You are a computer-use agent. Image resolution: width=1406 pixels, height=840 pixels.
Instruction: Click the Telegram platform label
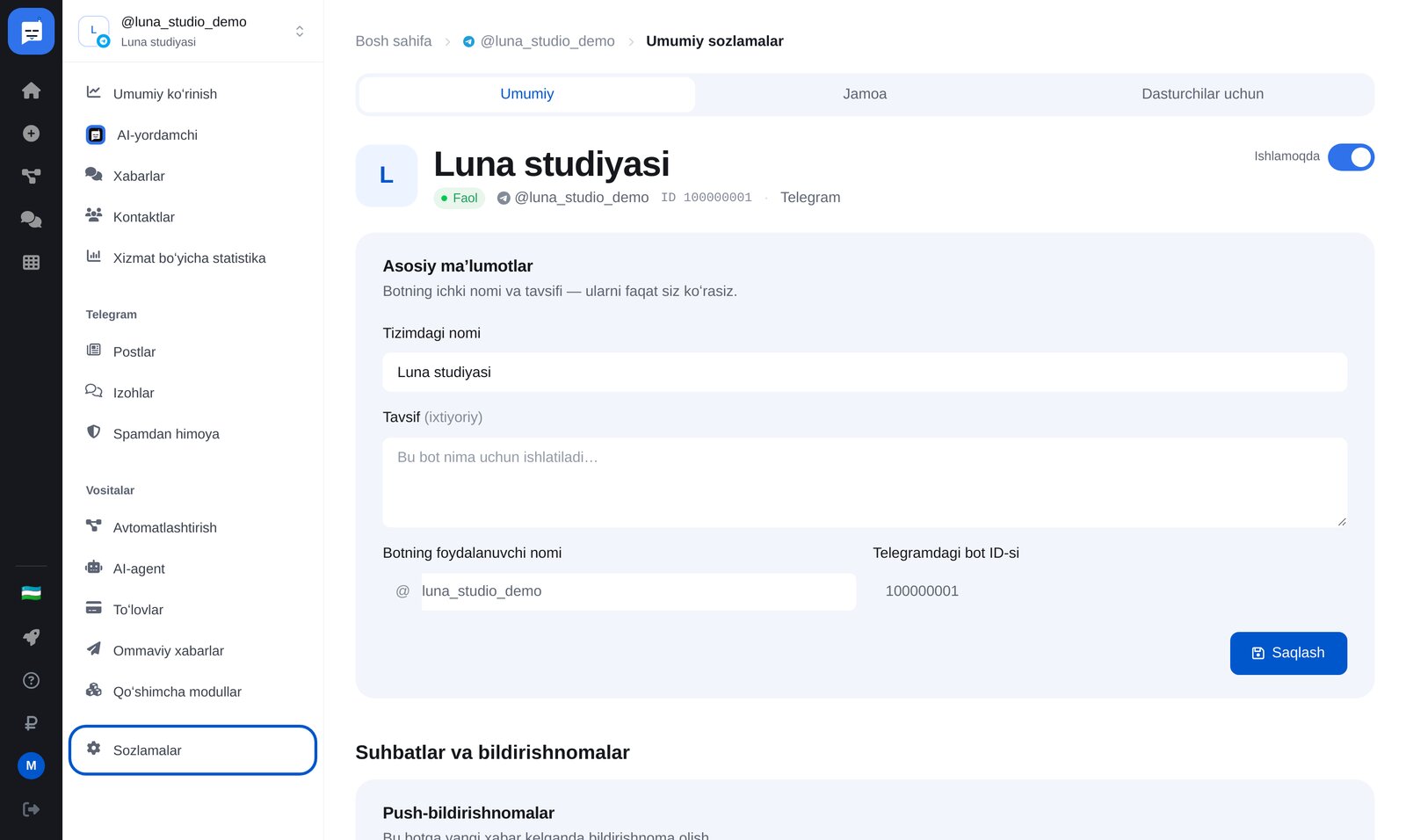click(x=810, y=198)
